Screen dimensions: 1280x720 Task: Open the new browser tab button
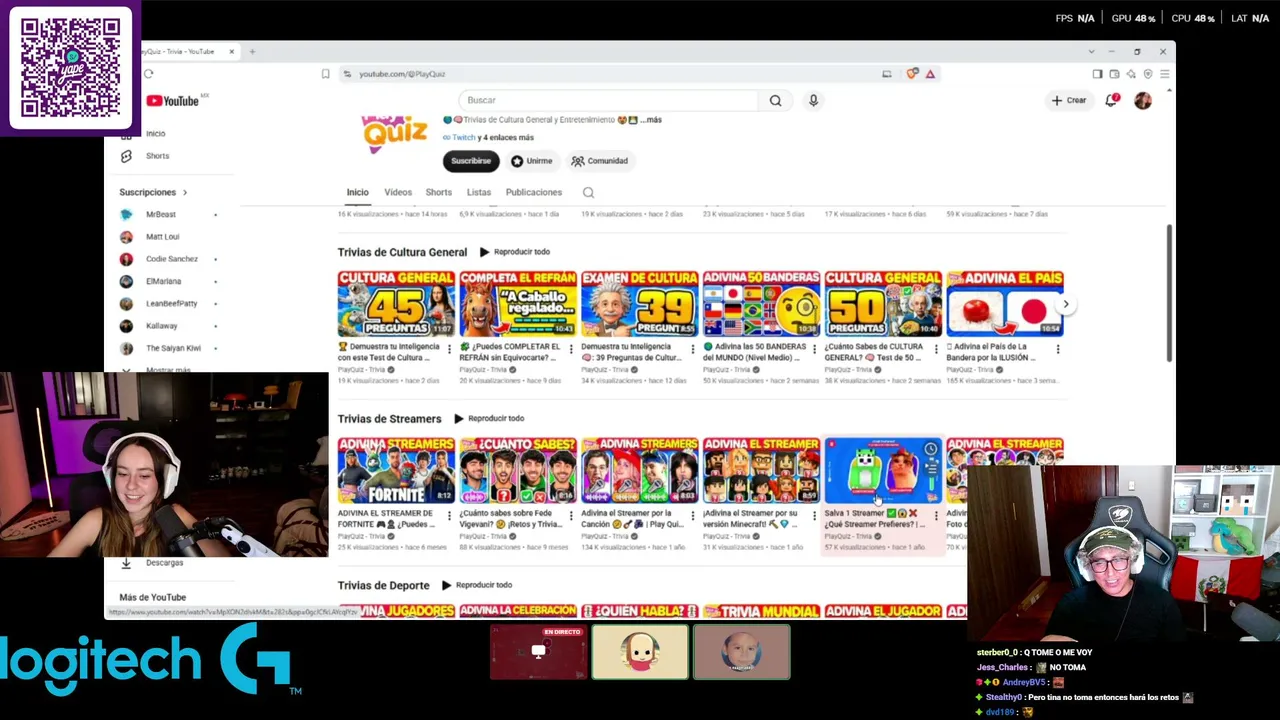tap(252, 52)
